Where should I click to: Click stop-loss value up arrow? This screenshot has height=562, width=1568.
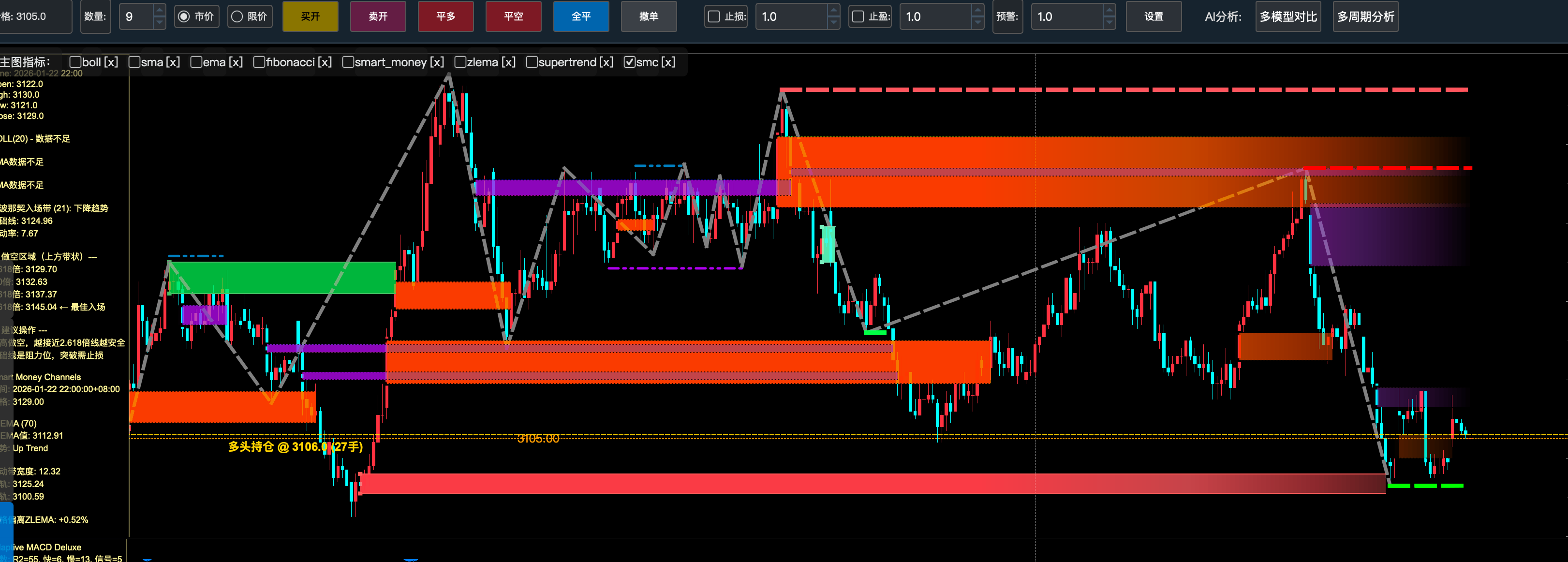[834, 10]
